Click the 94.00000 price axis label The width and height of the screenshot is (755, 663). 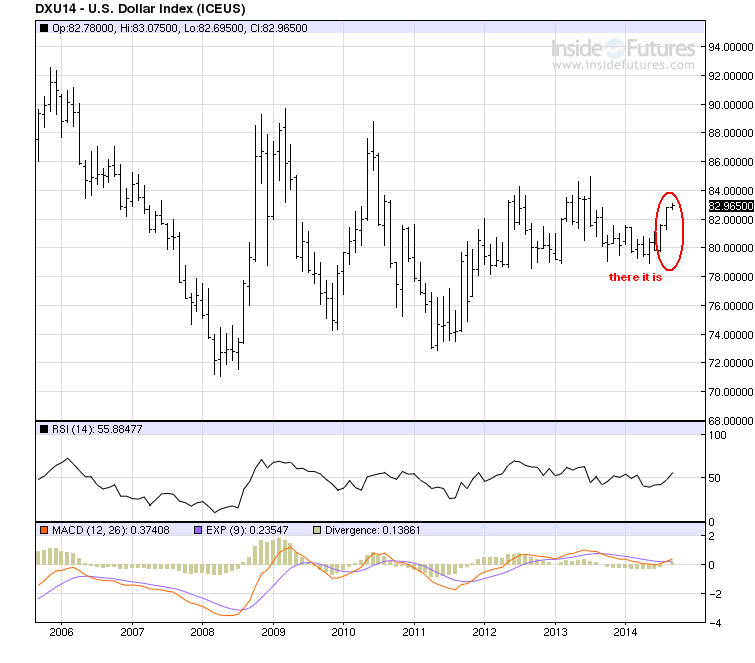(x=730, y=47)
